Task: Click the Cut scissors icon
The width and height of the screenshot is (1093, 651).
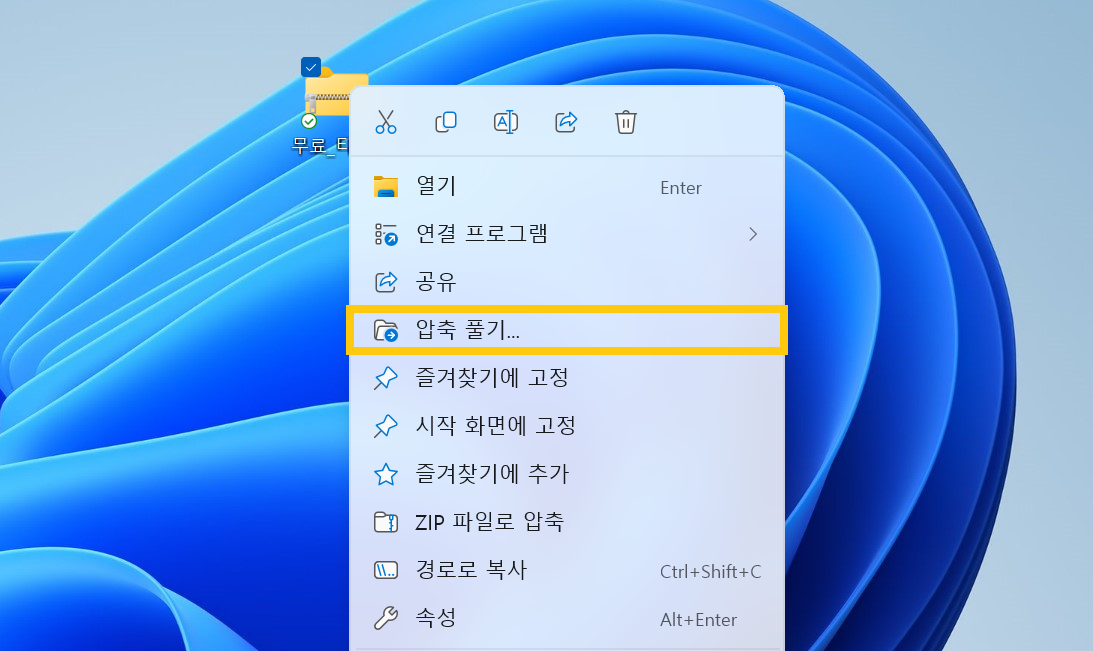Action: pyautogui.click(x=385, y=122)
